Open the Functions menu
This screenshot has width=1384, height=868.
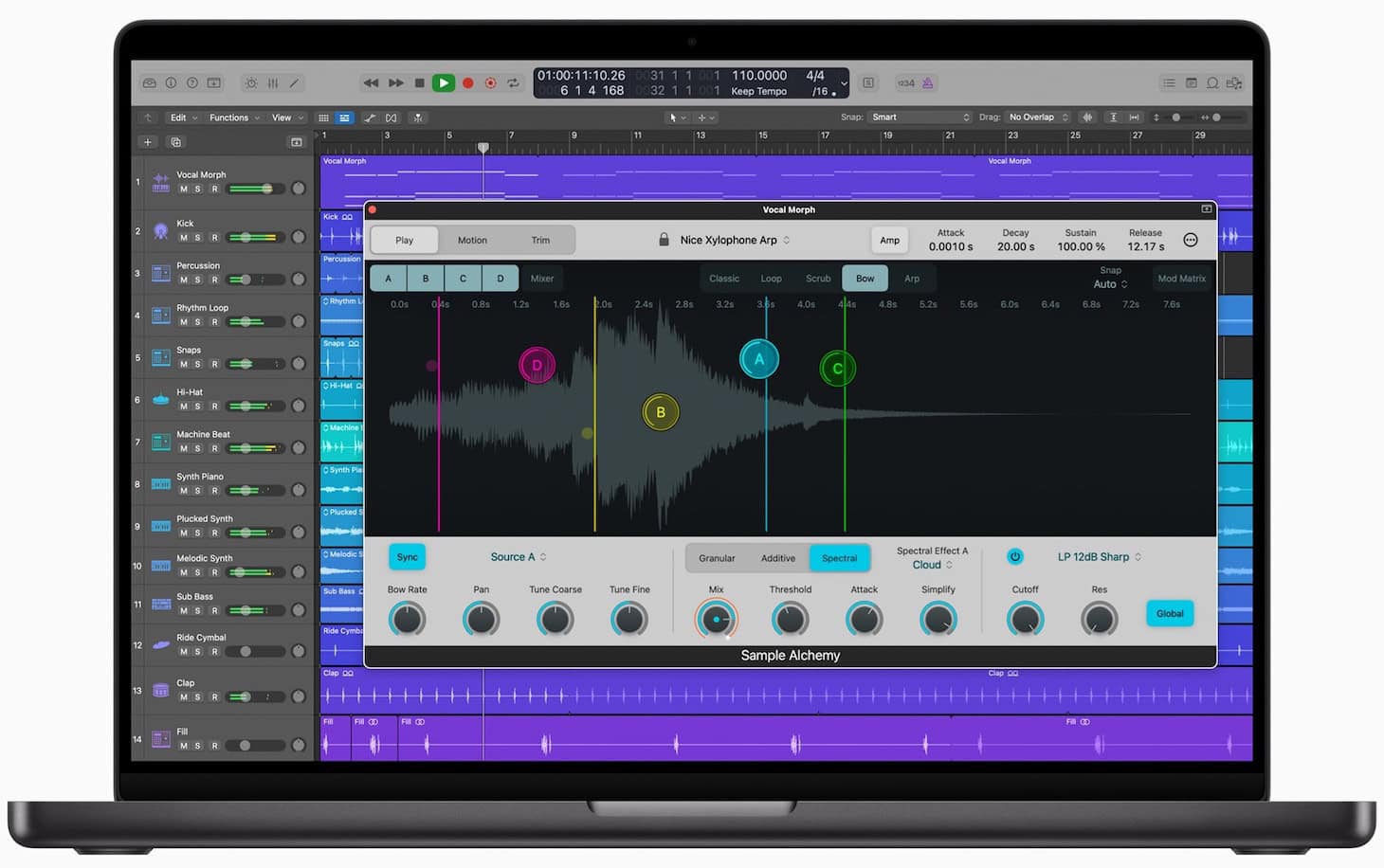233,118
